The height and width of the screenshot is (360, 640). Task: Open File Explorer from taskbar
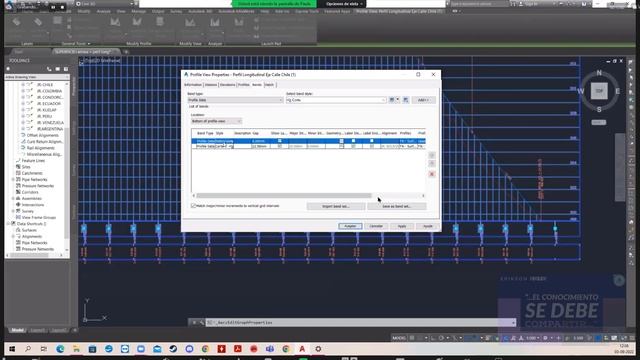[x=76, y=349]
